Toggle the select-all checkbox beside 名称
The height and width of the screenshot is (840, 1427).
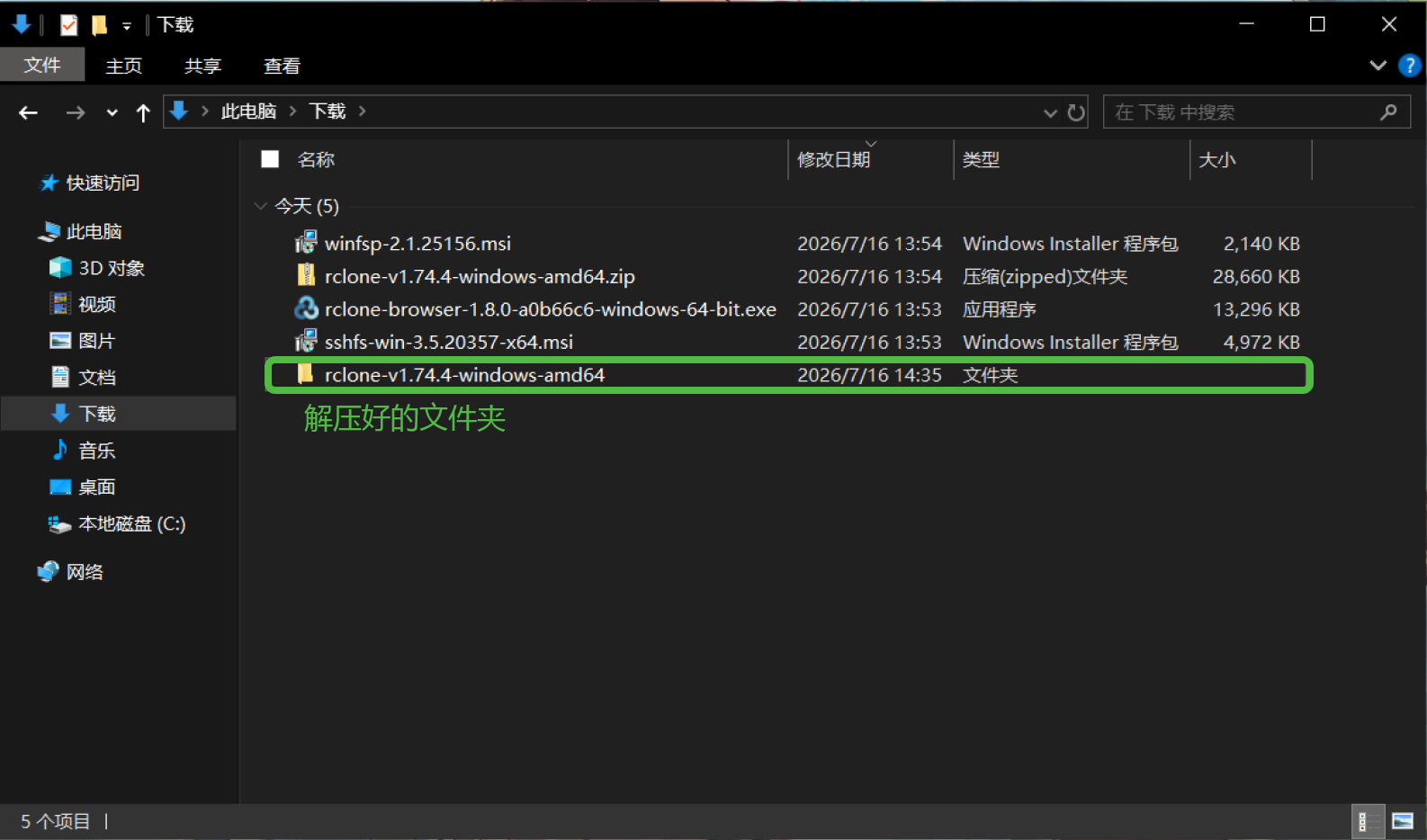point(270,159)
